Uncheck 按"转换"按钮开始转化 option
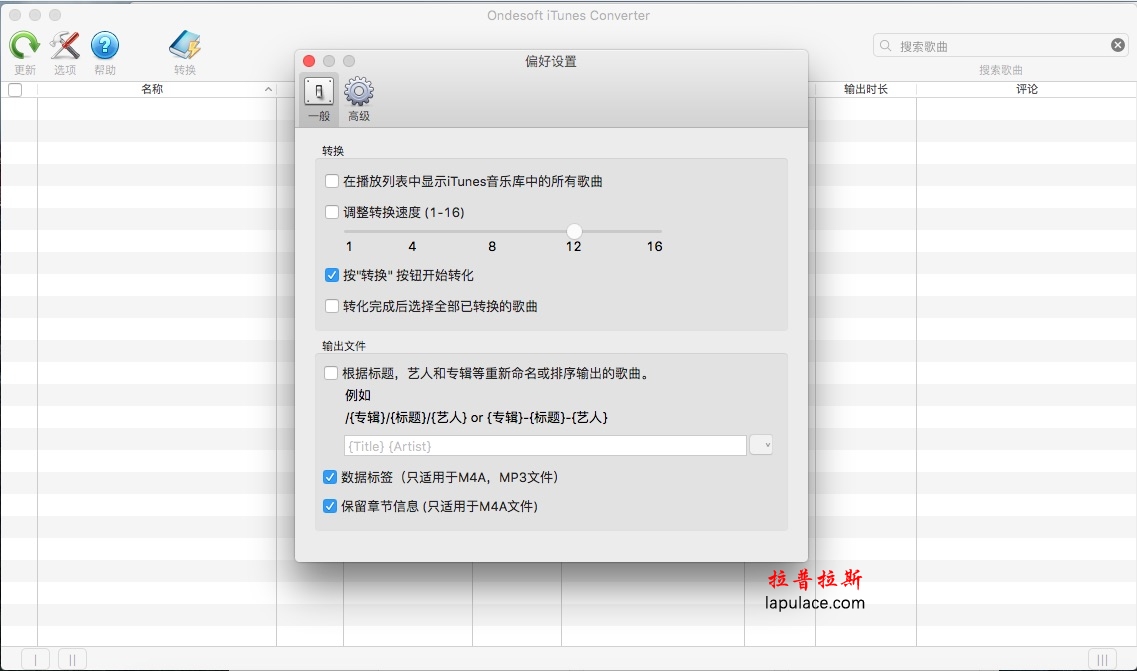 tap(331, 275)
